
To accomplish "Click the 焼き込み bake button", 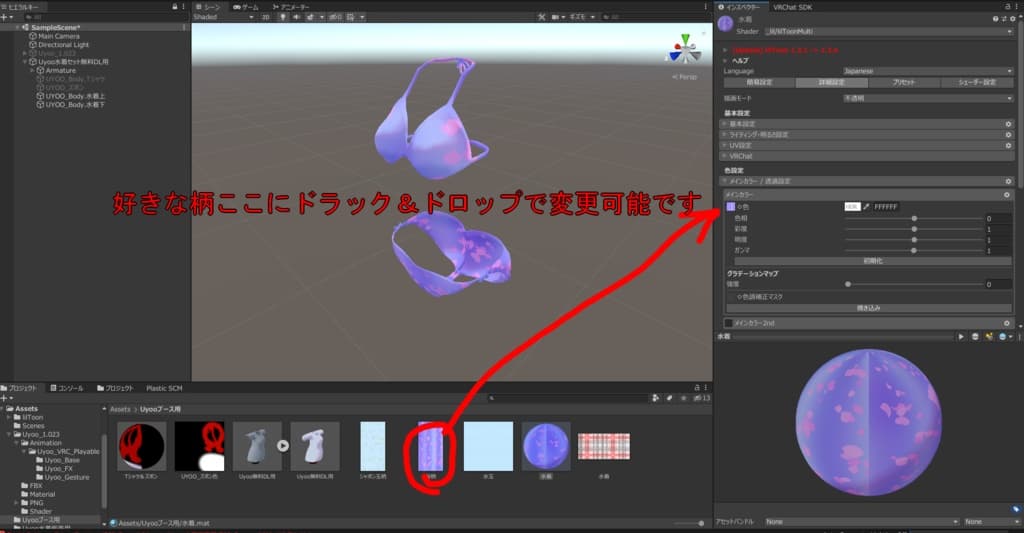I will (869, 308).
